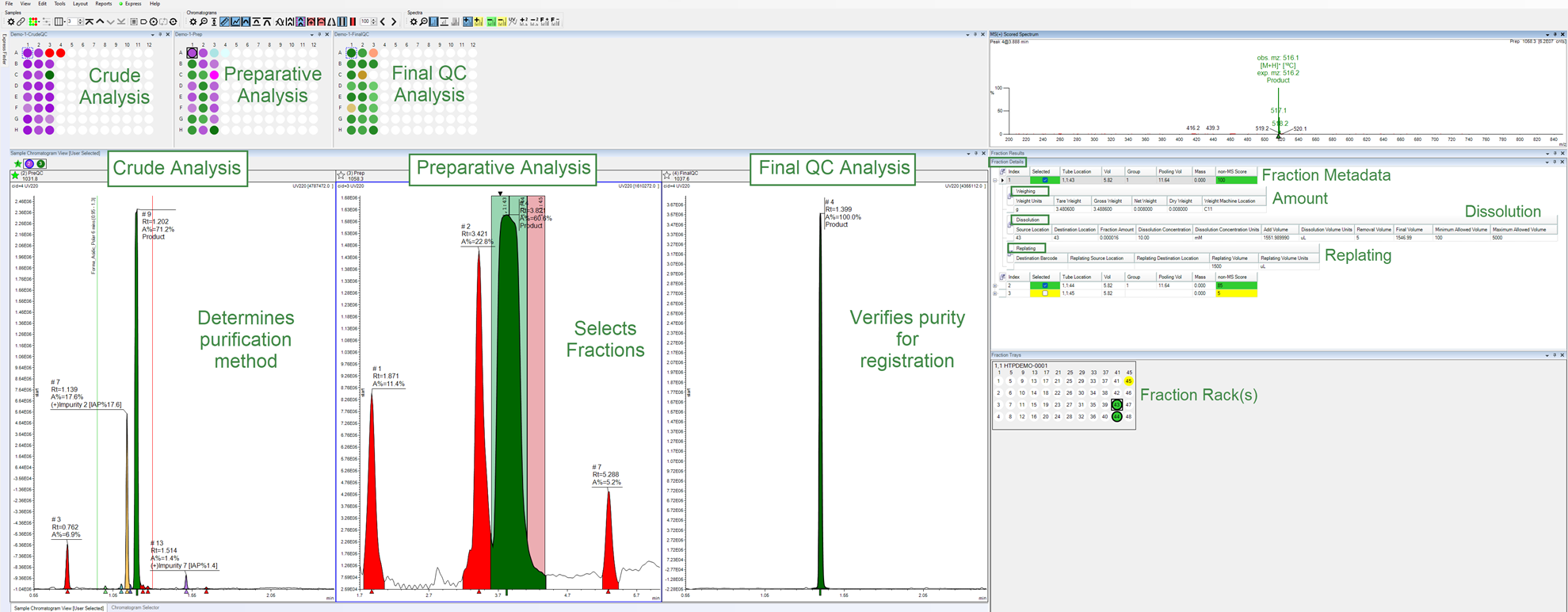This screenshot has width=1568, height=612.
Task: Open Demo-1-FinalQC panel dropdown arrow
Action: point(967,34)
